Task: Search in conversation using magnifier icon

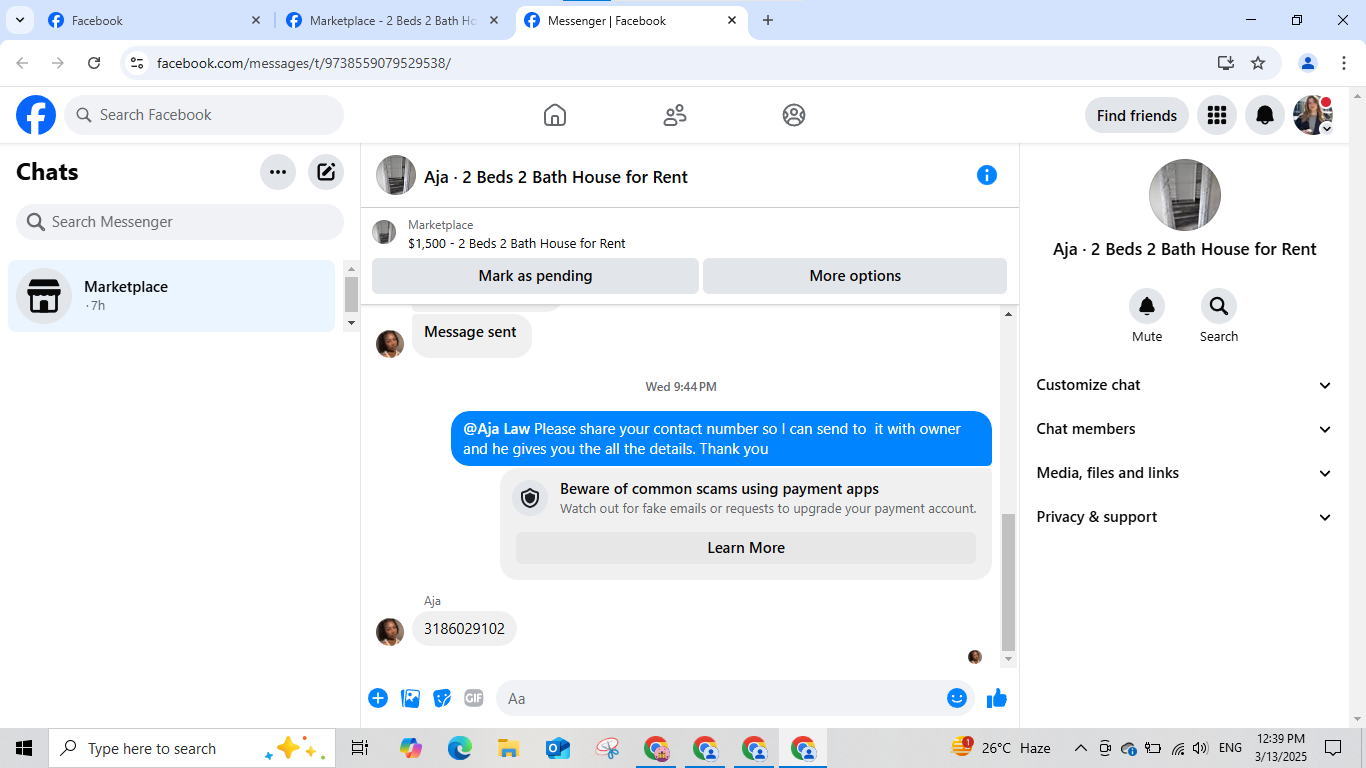Action: (x=1219, y=306)
